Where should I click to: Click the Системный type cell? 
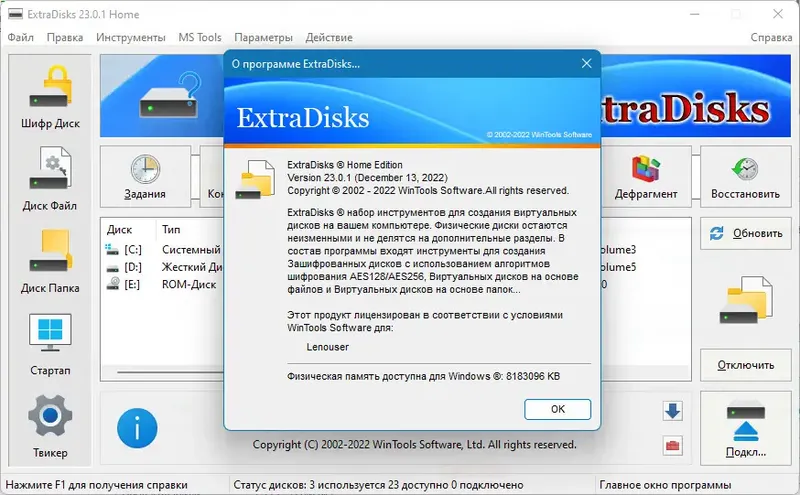[191, 250]
